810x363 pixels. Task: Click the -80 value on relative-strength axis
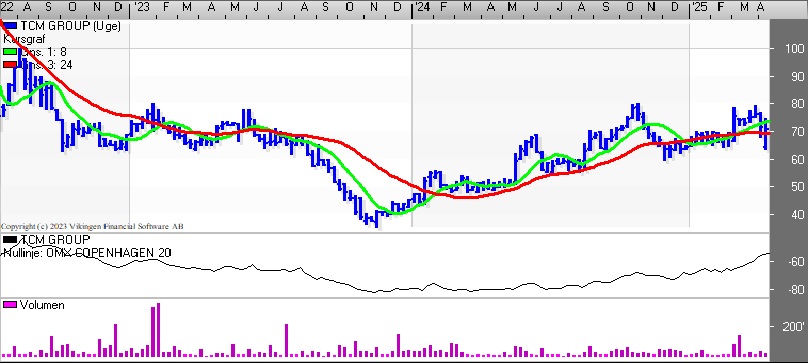point(796,289)
